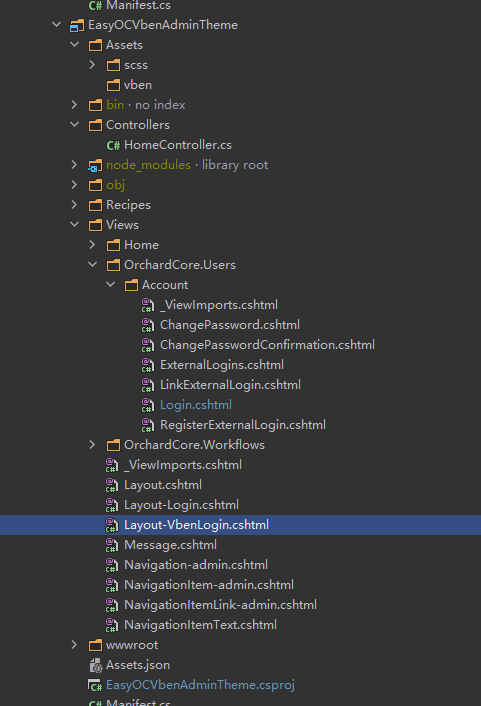Click the Razor icon next to Layout-VbenLogin.cshtml
The image size is (481, 706).
click(x=112, y=525)
